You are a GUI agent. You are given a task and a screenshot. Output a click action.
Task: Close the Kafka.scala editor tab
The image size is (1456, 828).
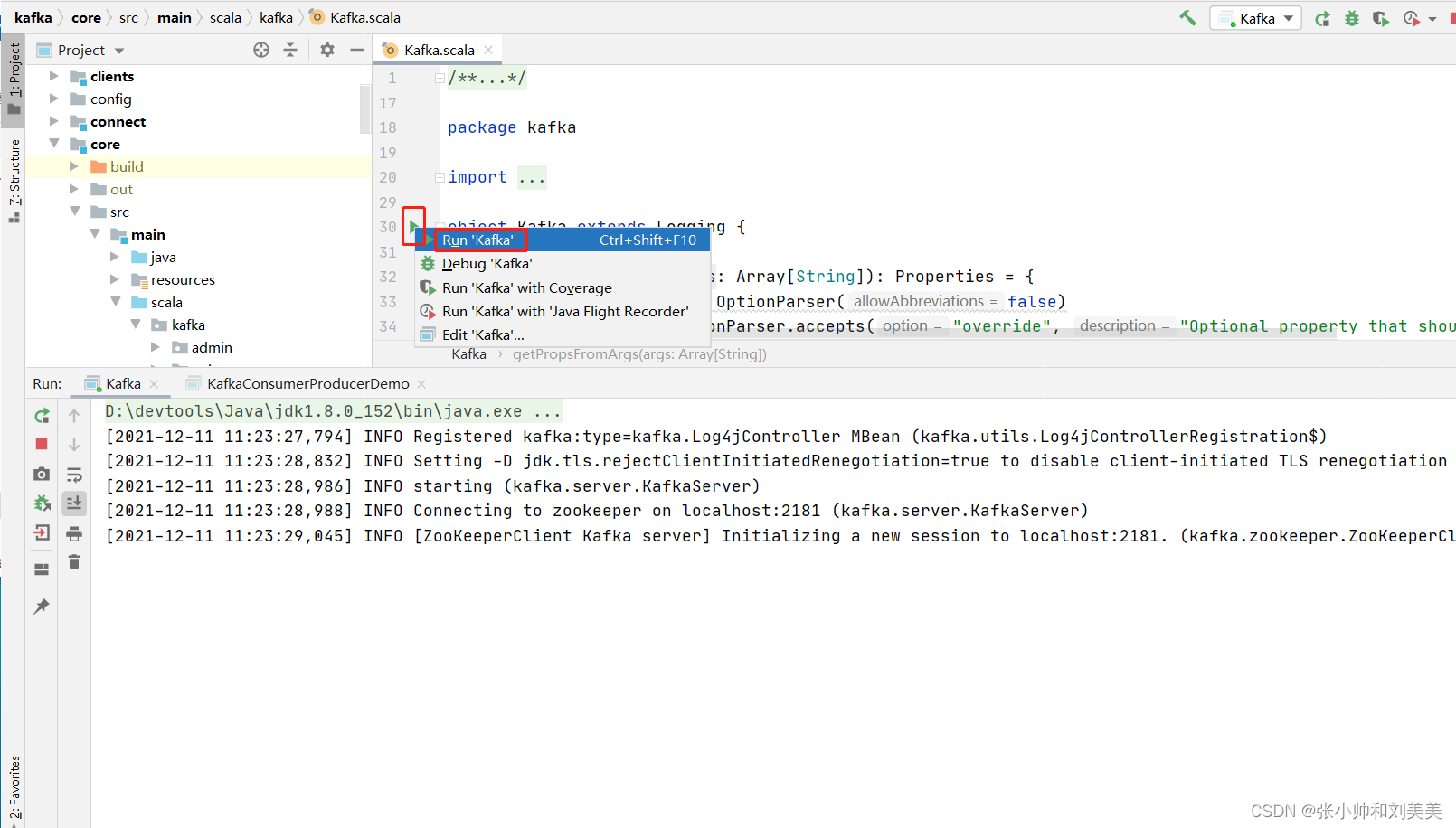click(x=488, y=50)
